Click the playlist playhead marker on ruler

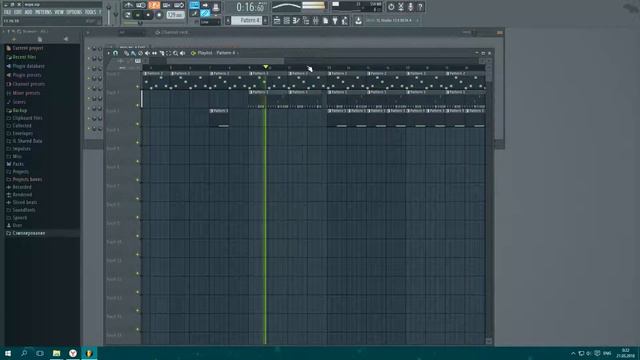tap(266, 67)
